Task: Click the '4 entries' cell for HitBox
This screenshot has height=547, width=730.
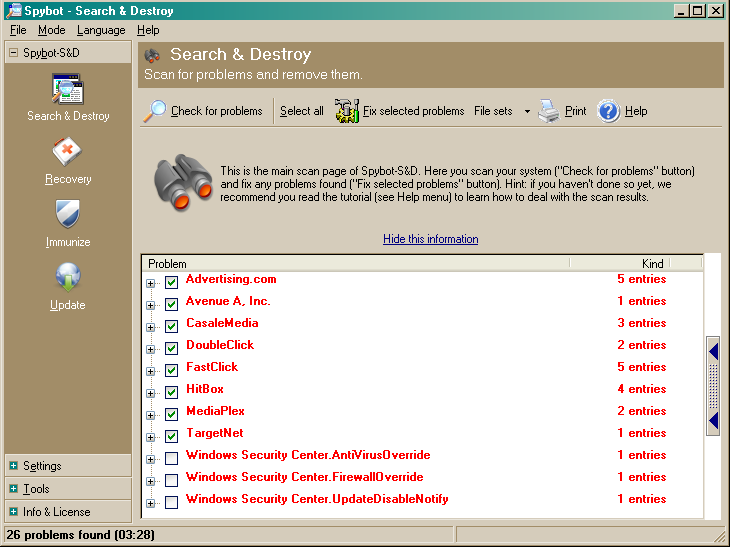Action: point(642,389)
